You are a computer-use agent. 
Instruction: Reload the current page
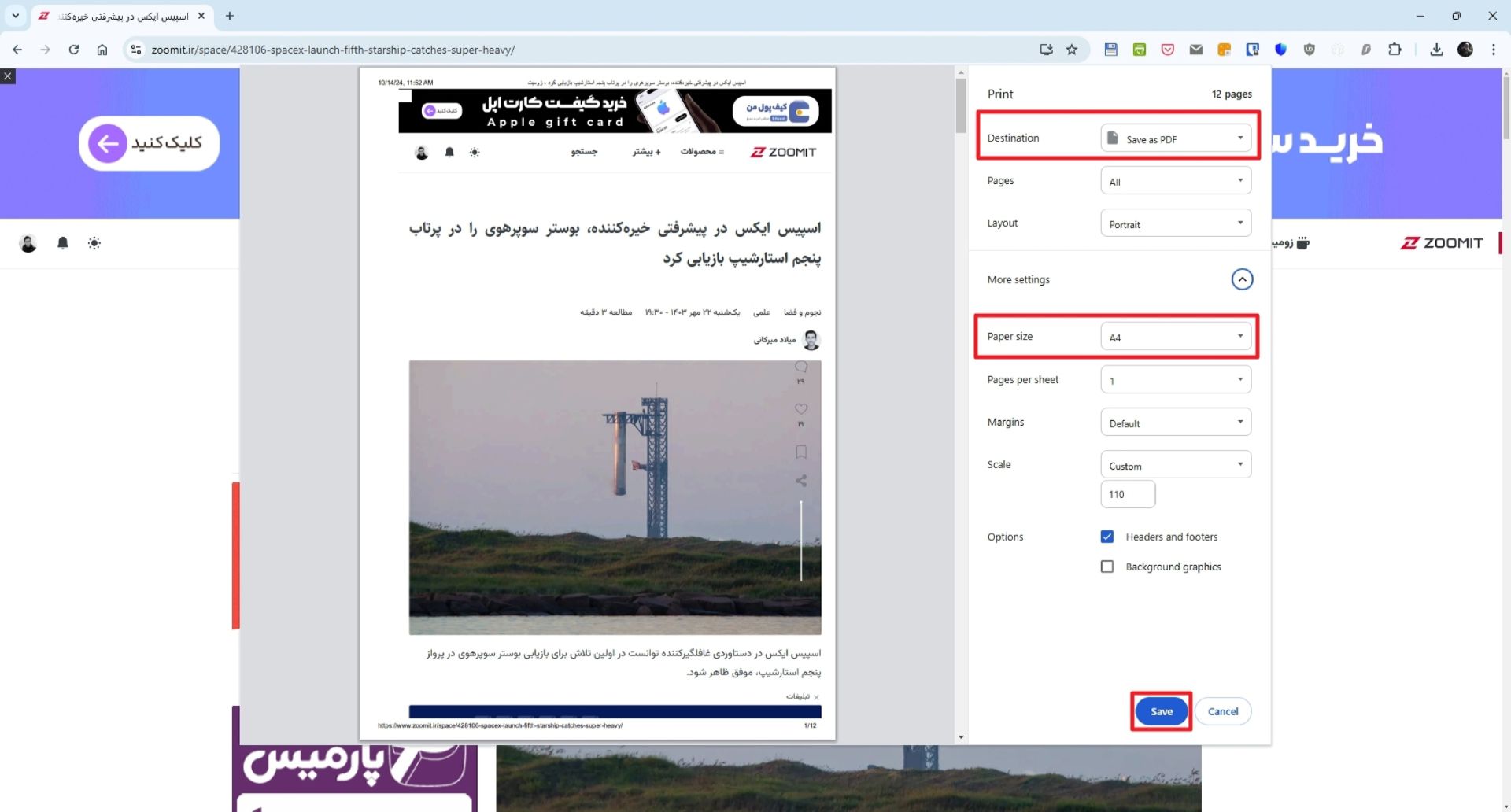[x=73, y=50]
